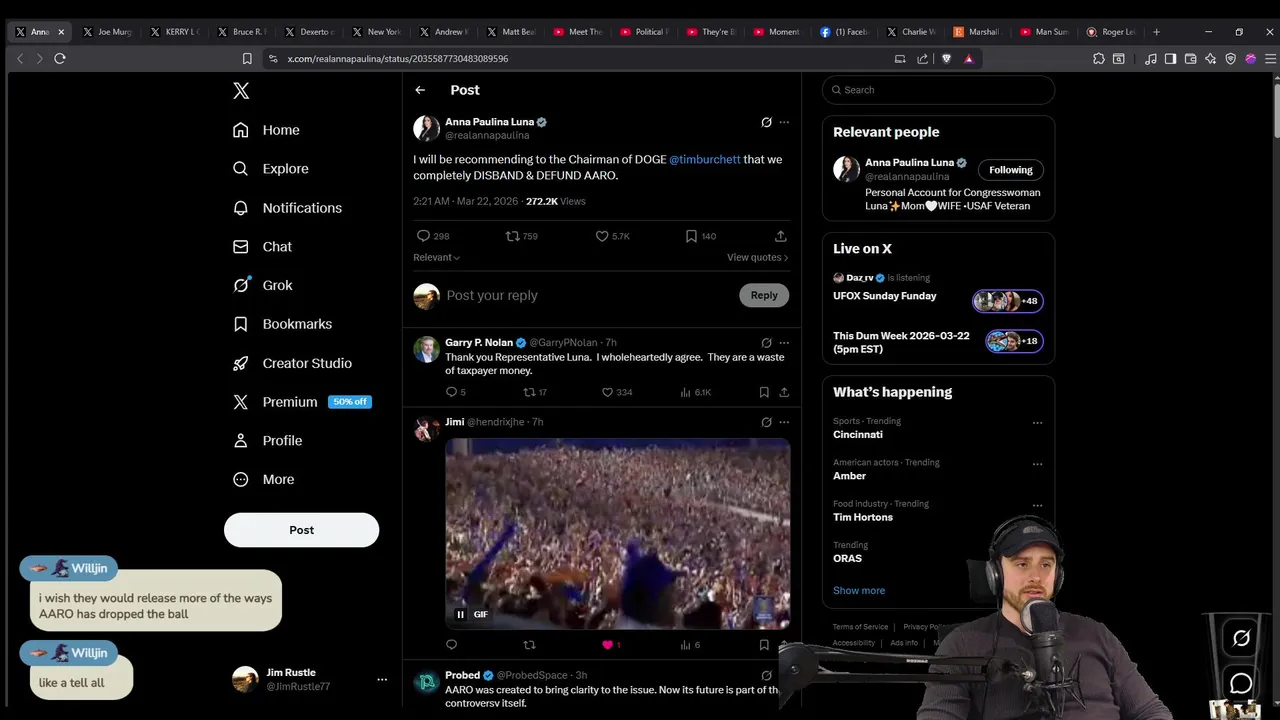The width and height of the screenshot is (1280, 720).
Task: Open more options on Garry P. Nolan's reply
Action: coord(784,343)
